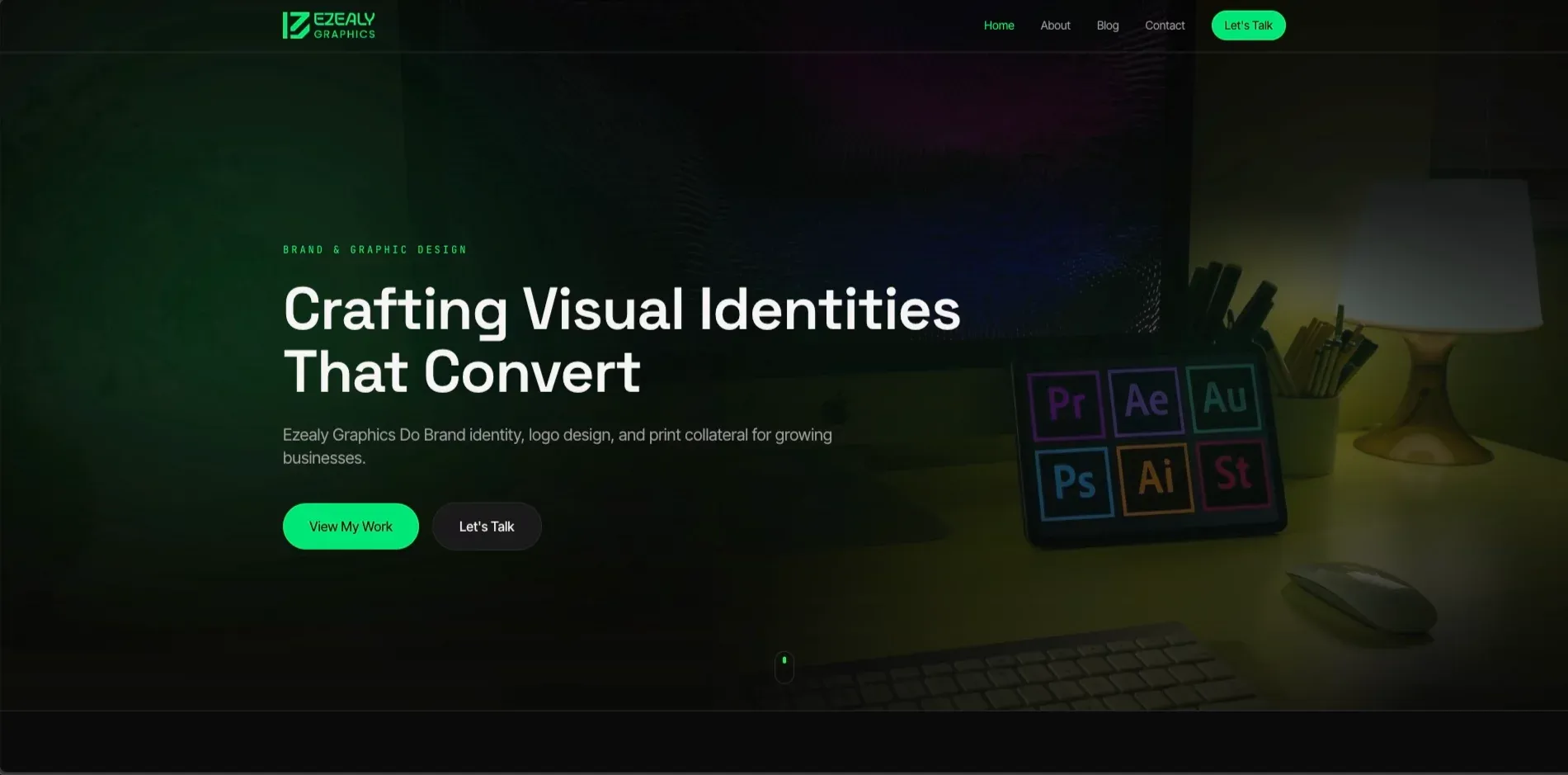Click the dark Let's Talk hero button
Viewport: 1568px width, 775px height.
tap(487, 527)
